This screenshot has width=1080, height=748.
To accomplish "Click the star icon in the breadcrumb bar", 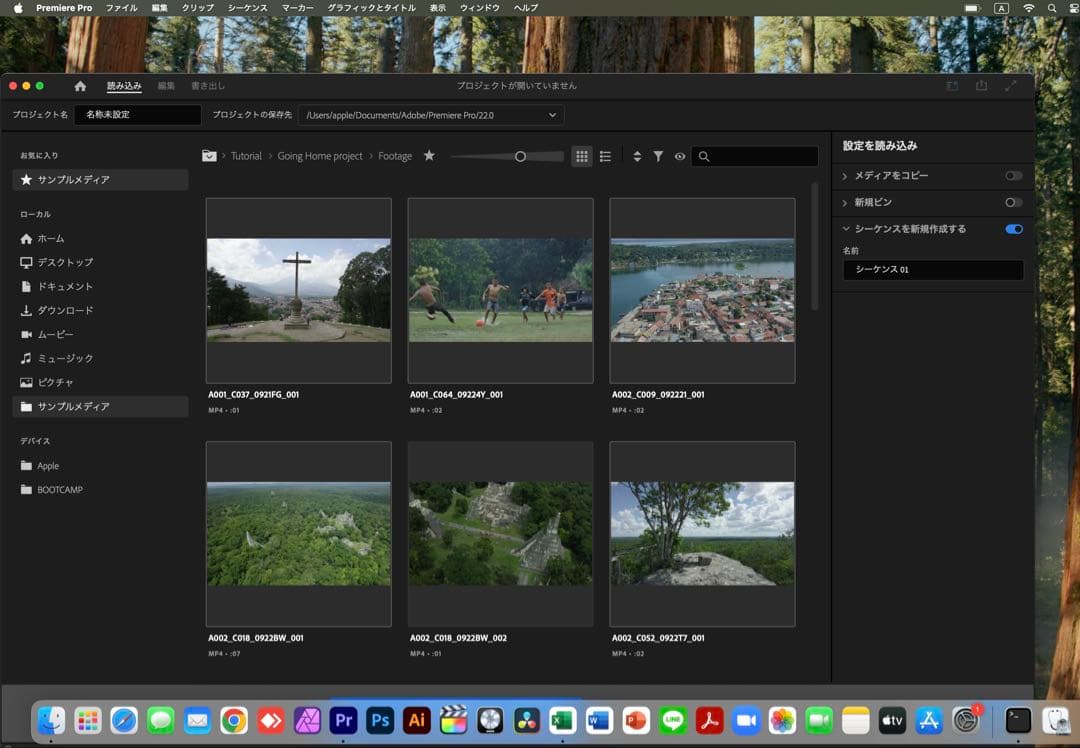I will pyautogui.click(x=428, y=156).
